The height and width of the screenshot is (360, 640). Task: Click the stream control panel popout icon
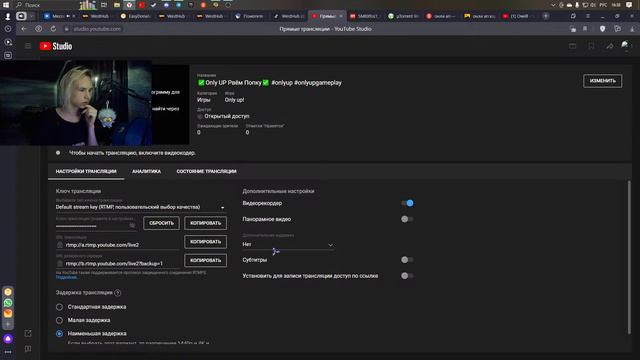(28, 333)
